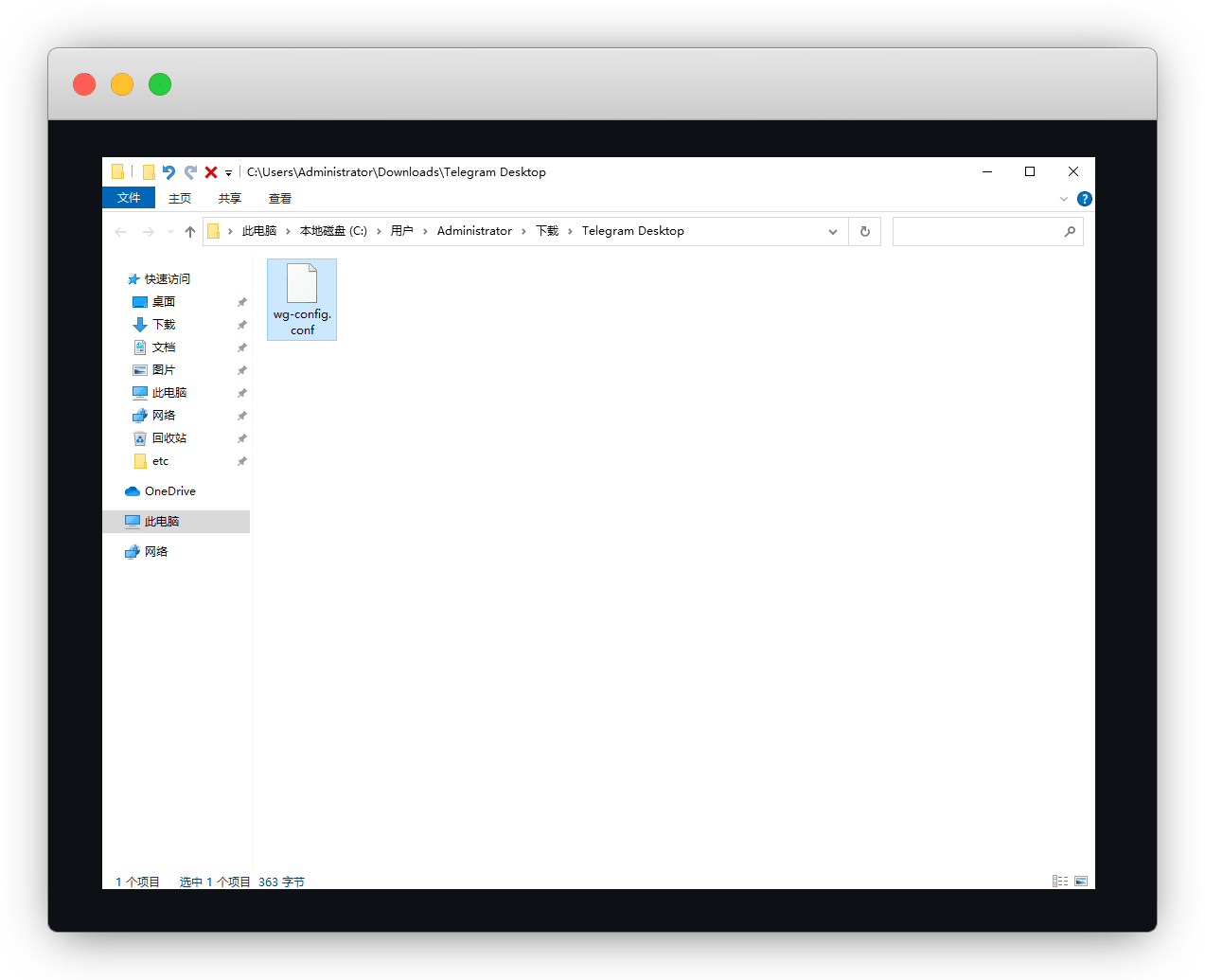This screenshot has height=980, width=1205.
Task: Open the quick access toolbar customize dropdown
Action: (x=228, y=173)
